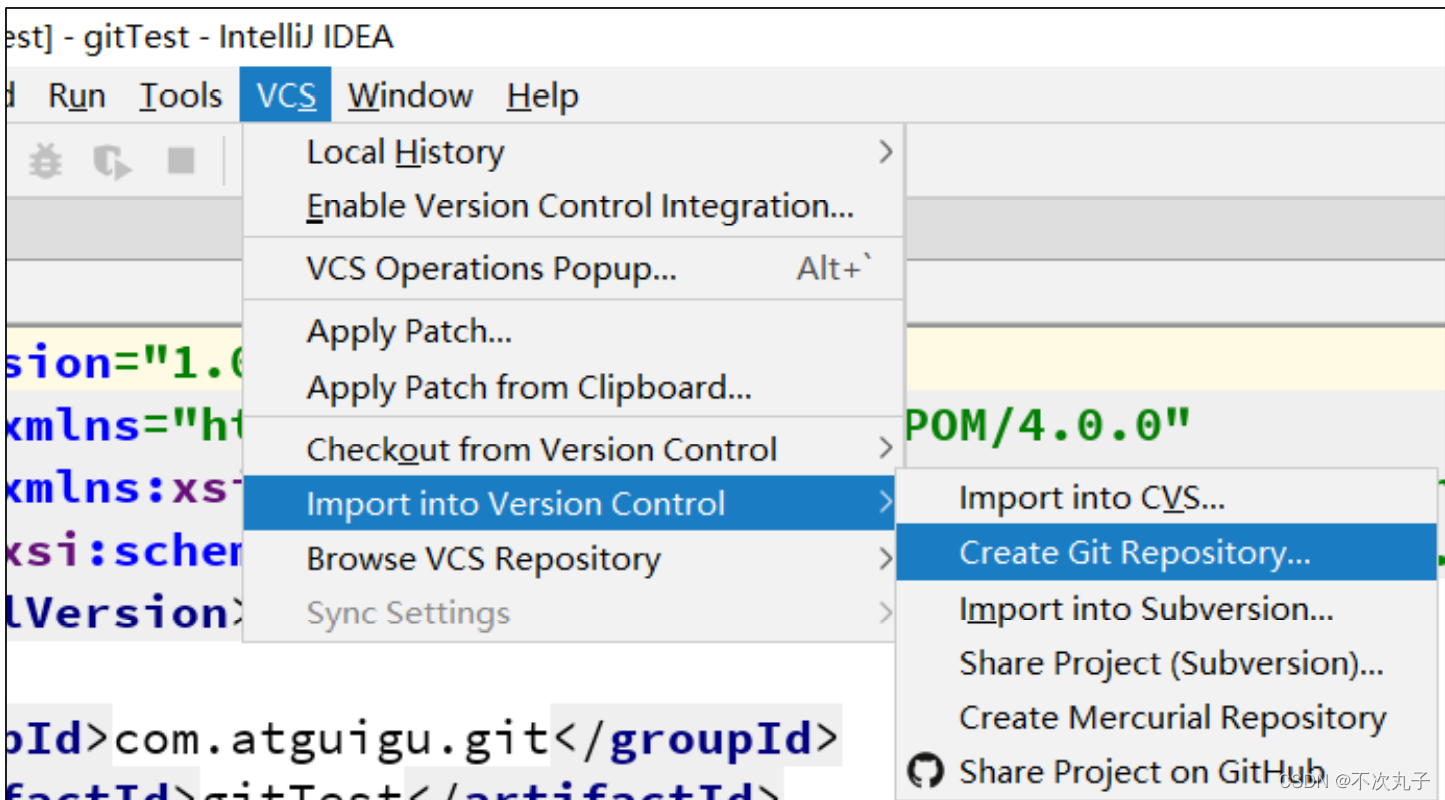Select the Debug bug icon
This screenshot has height=800, width=1445.
44,160
